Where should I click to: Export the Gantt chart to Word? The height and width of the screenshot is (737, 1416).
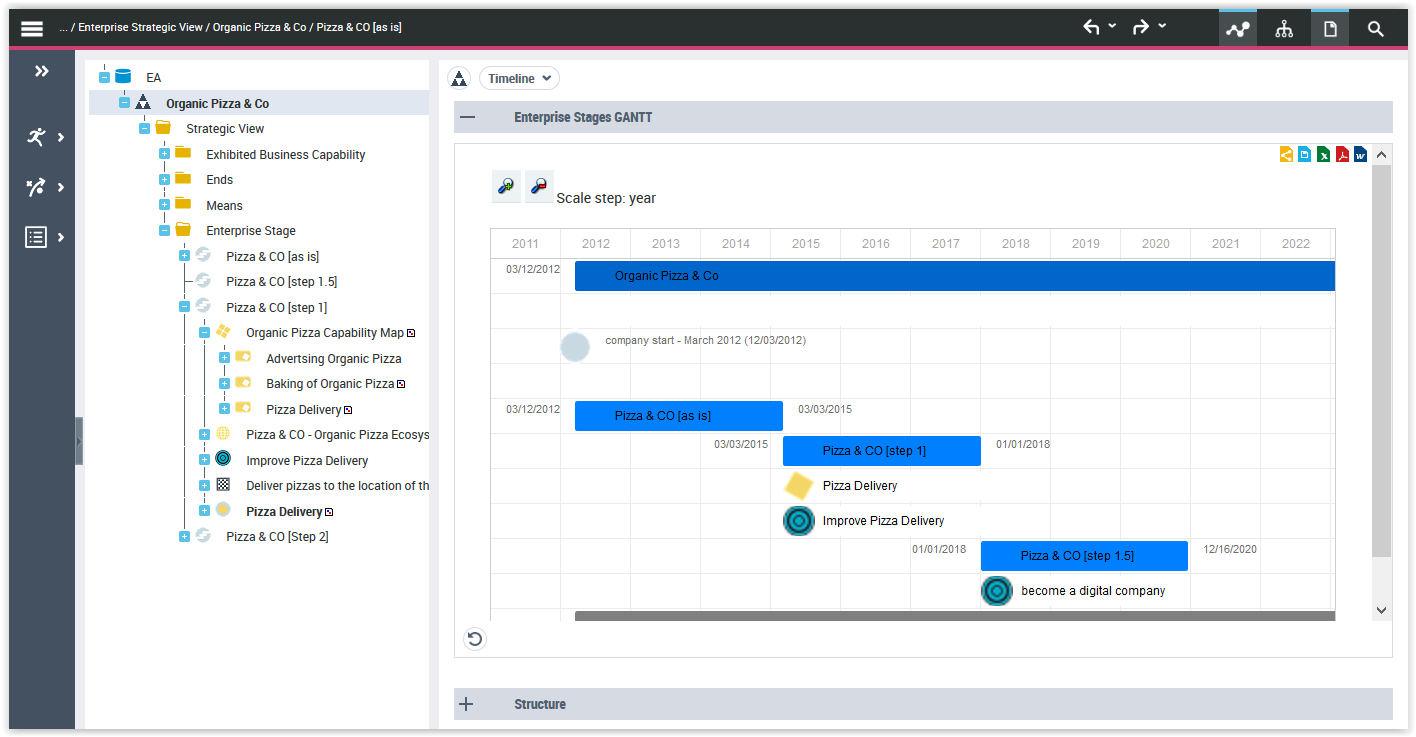1360,155
